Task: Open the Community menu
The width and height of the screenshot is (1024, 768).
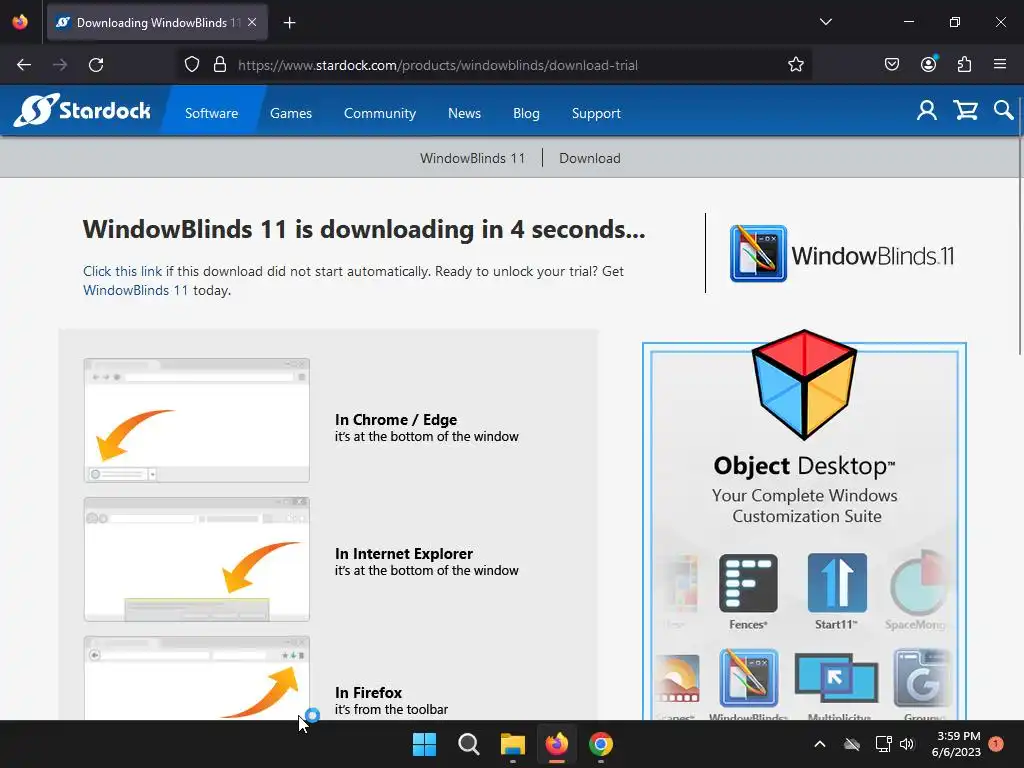Action: pos(379,113)
